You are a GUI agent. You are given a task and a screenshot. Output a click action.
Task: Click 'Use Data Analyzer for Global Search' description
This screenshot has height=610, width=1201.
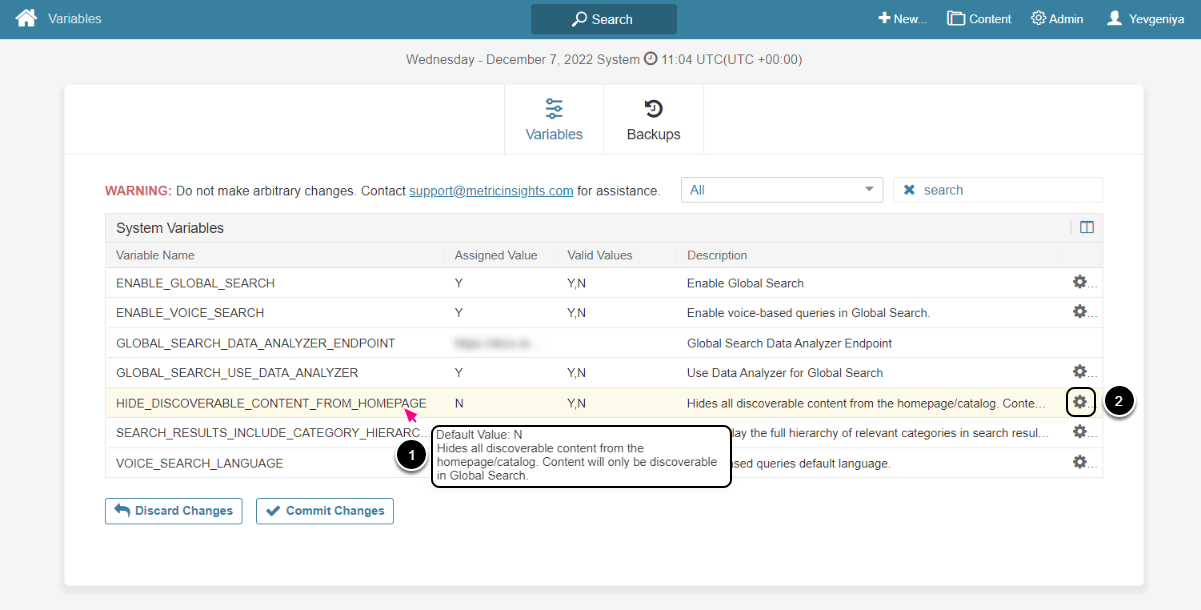(785, 373)
